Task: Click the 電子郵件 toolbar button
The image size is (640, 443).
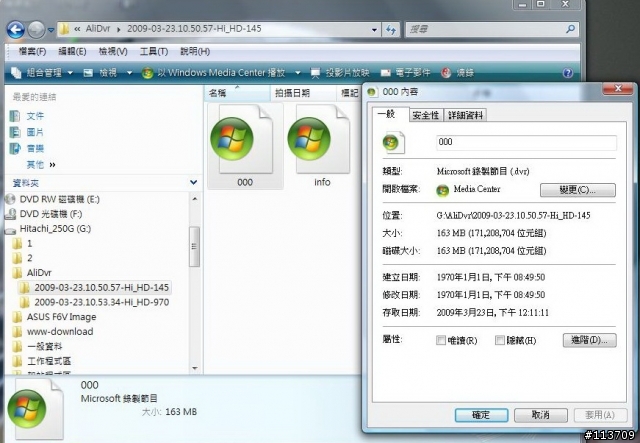Action: tap(406, 73)
